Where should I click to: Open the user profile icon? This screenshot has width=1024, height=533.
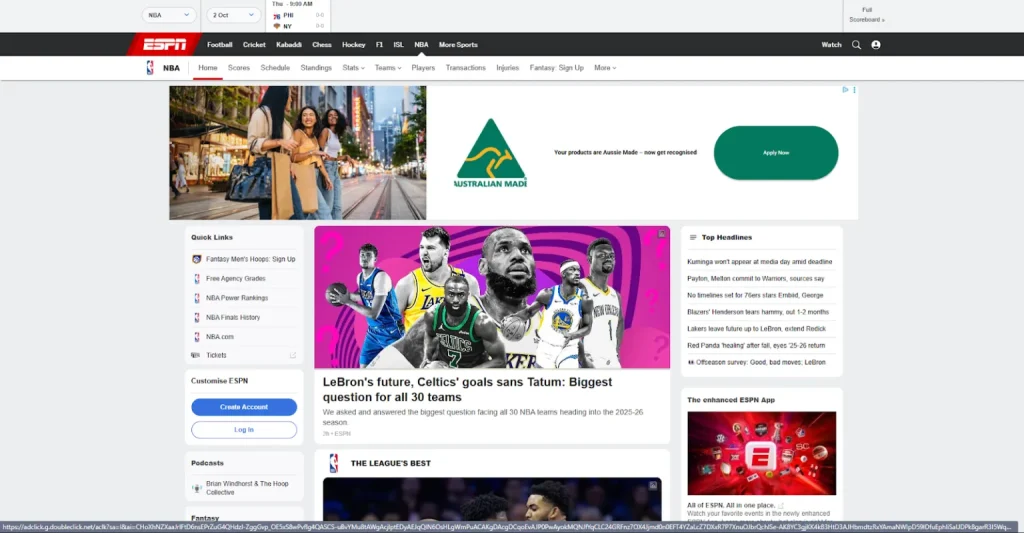[x=876, y=45]
